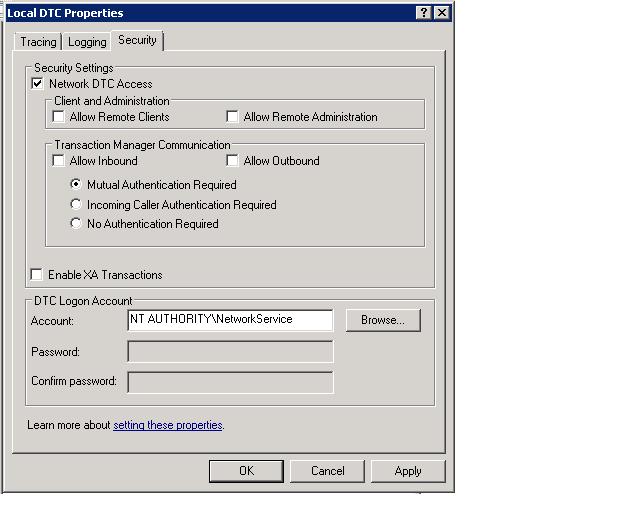Check the Allow Outbound option
Screen dimensions: 640x512
233,161
